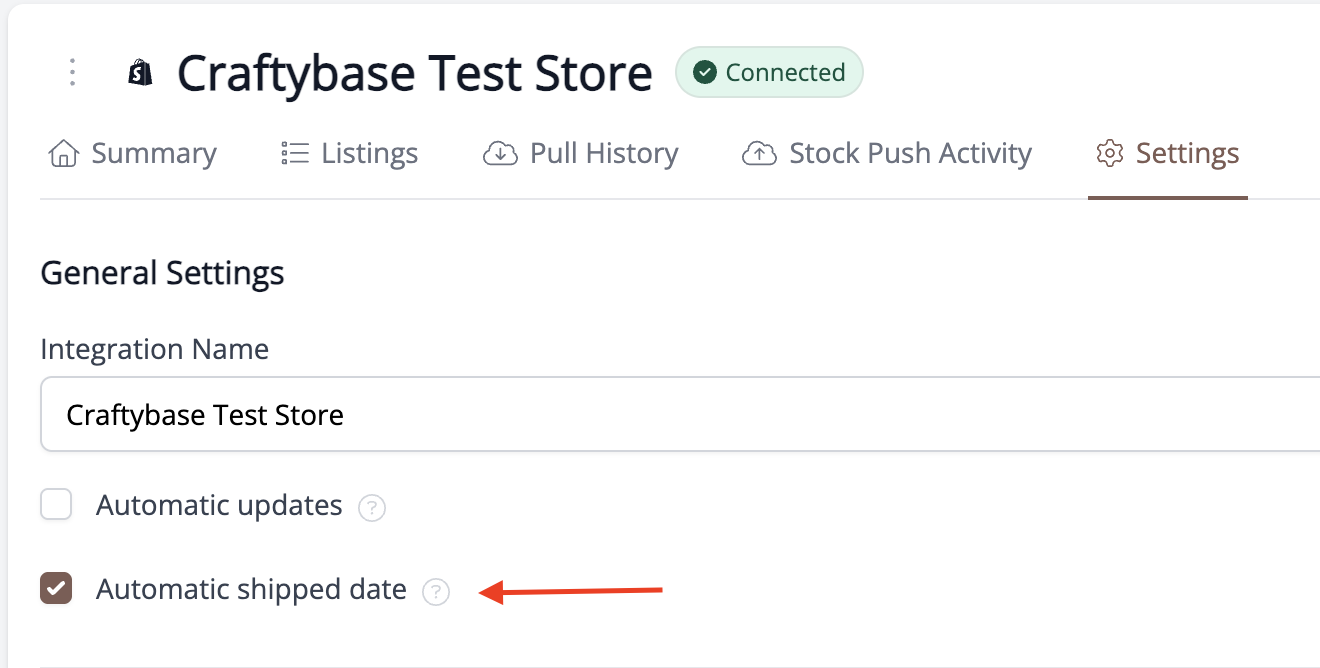Open the three-dot options menu beside store name
Screen dimensions: 1320x668
point(72,73)
